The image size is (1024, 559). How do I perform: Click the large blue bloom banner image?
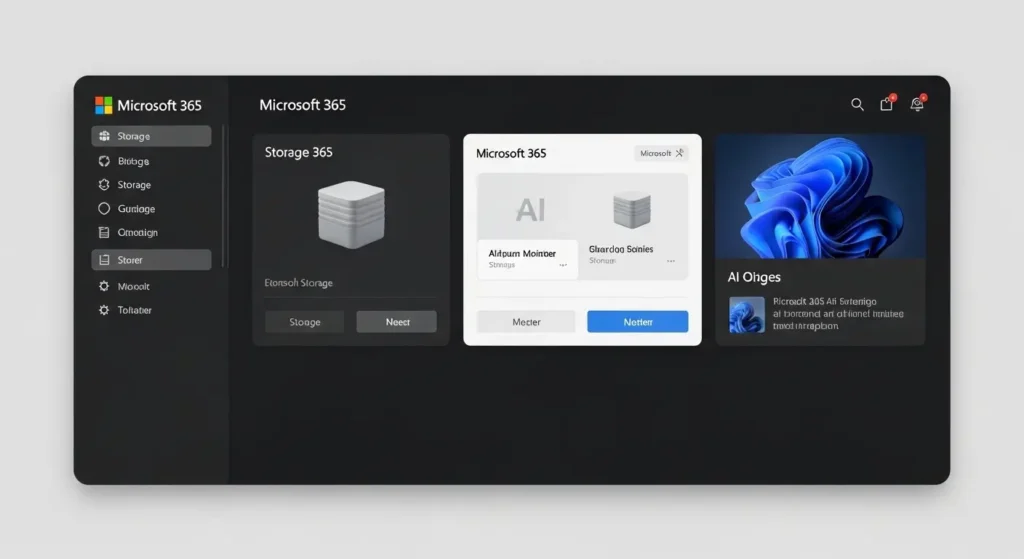(820, 197)
